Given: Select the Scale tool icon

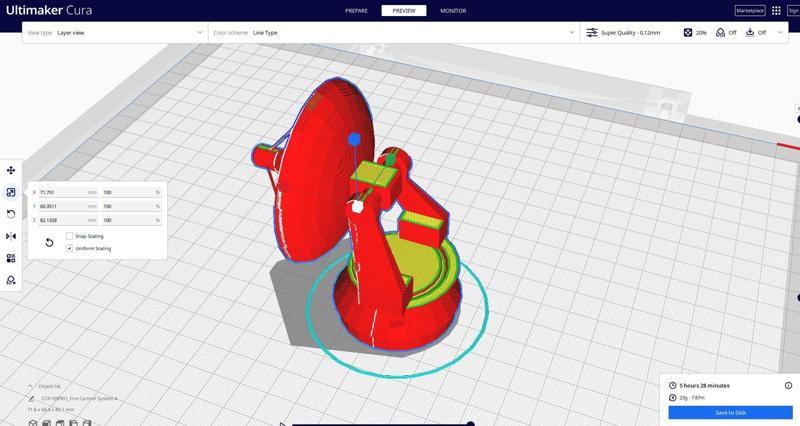Looking at the screenshot, I should coord(11,192).
